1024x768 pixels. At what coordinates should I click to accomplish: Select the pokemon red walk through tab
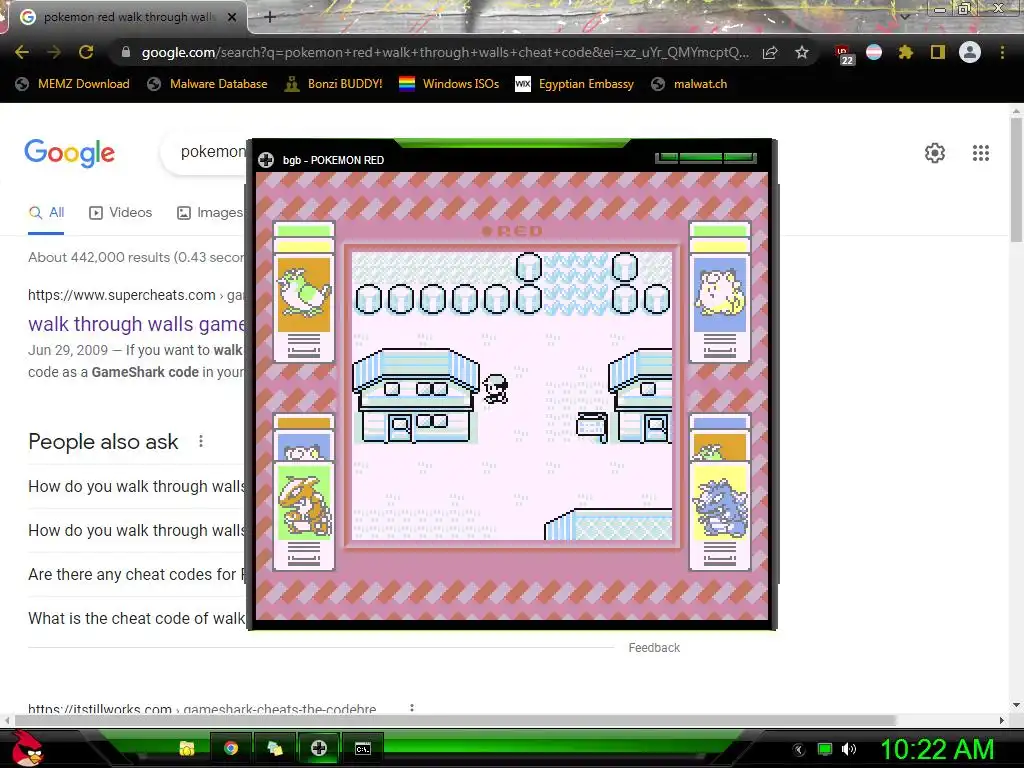(127, 17)
